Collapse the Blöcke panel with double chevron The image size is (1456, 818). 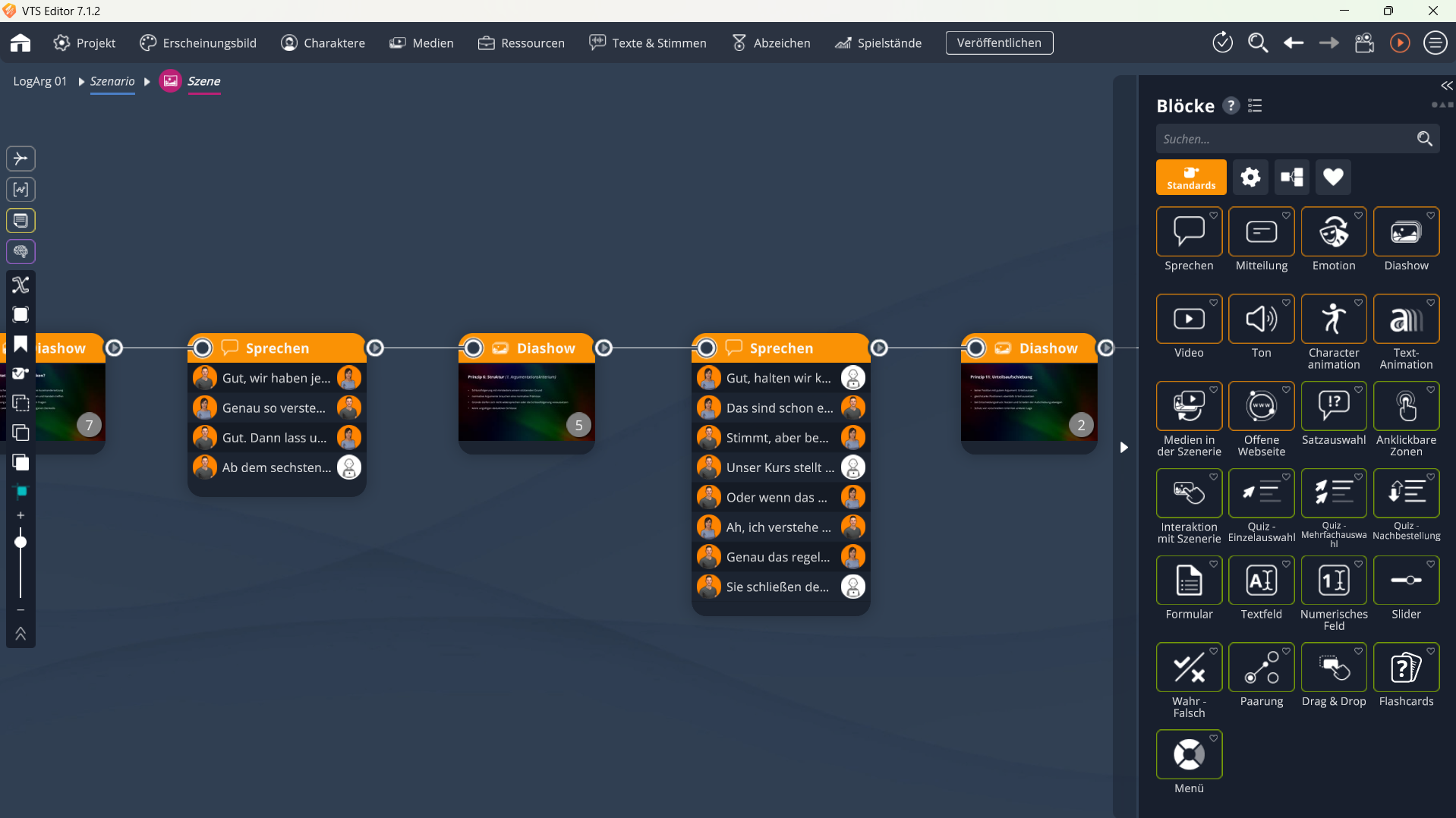[1446, 86]
